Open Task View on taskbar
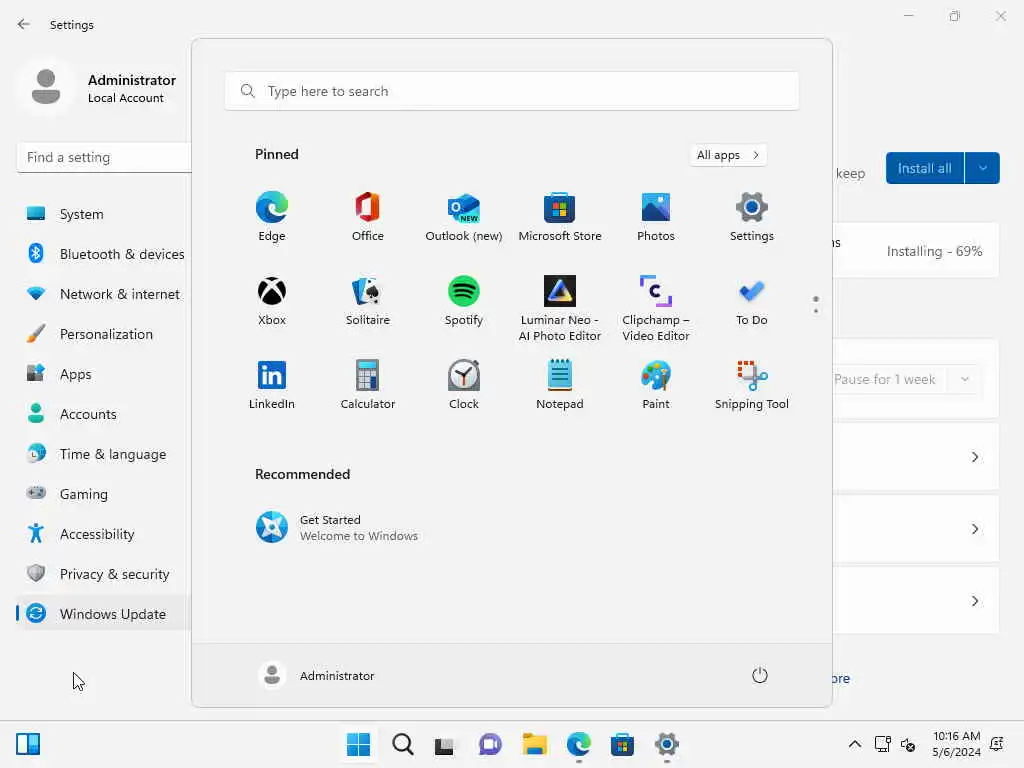 (x=445, y=744)
